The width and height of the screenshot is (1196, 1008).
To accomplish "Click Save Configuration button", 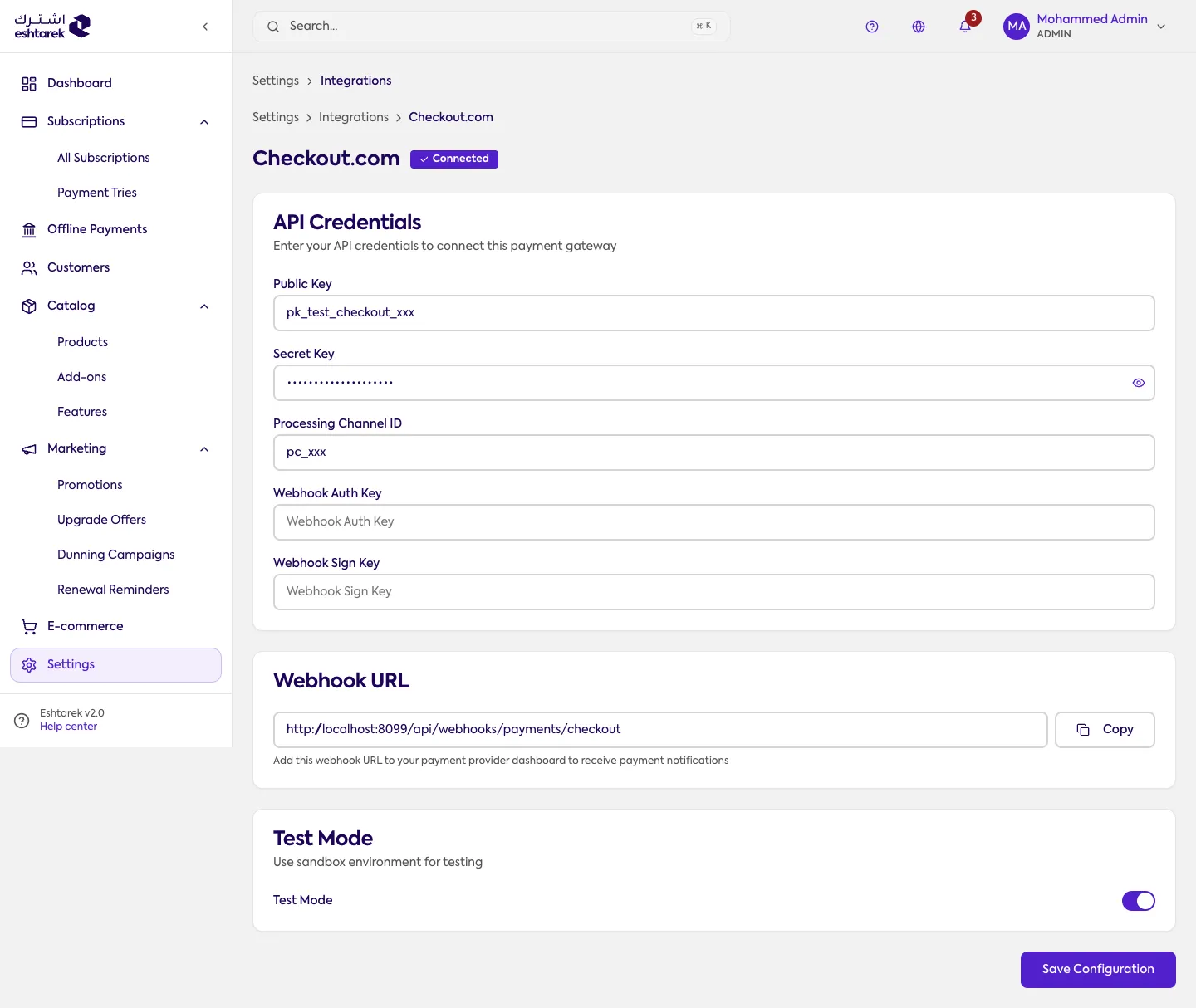I will (x=1098, y=970).
